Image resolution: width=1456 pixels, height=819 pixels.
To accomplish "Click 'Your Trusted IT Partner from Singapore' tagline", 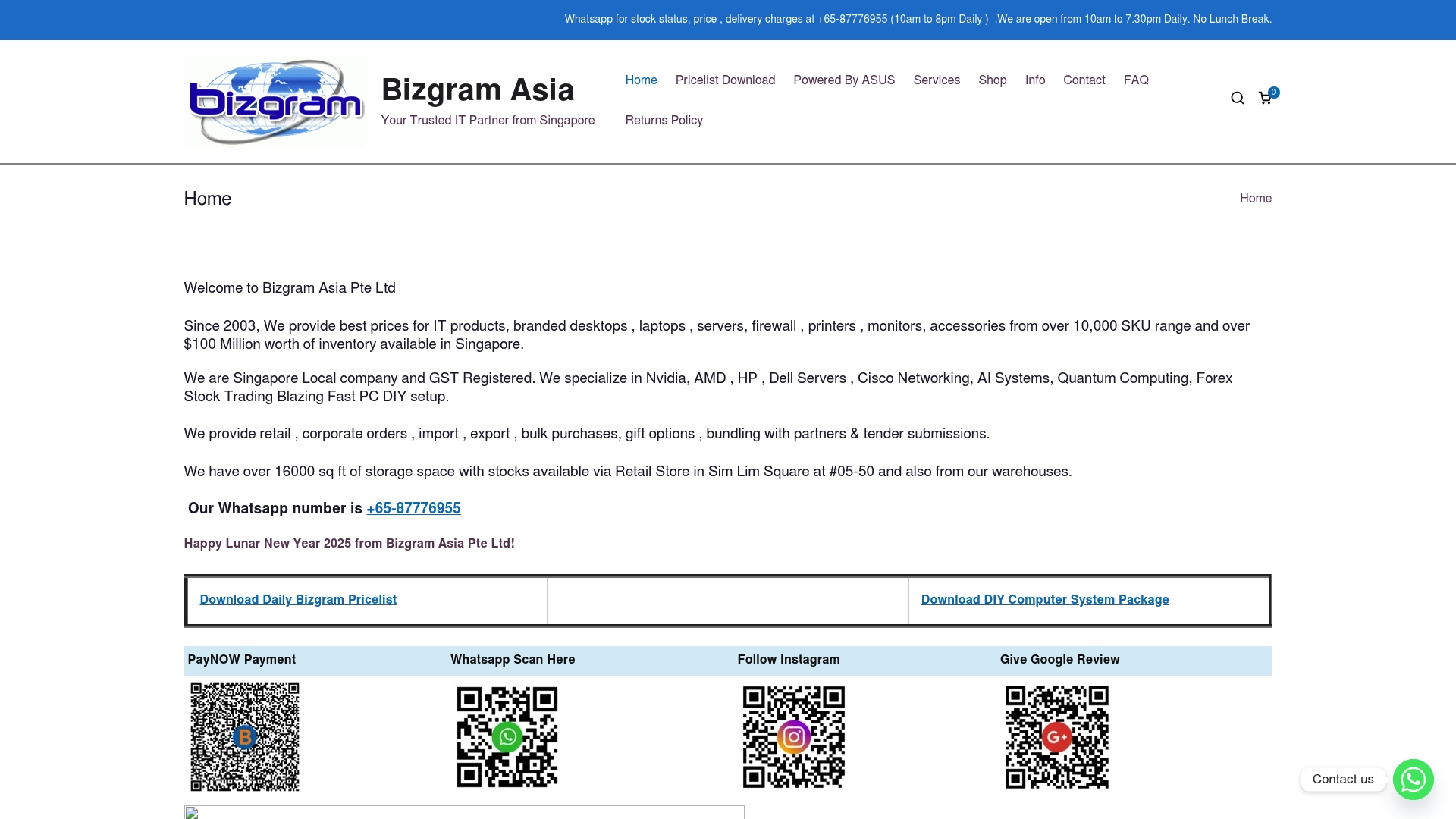I will click(x=488, y=120).
